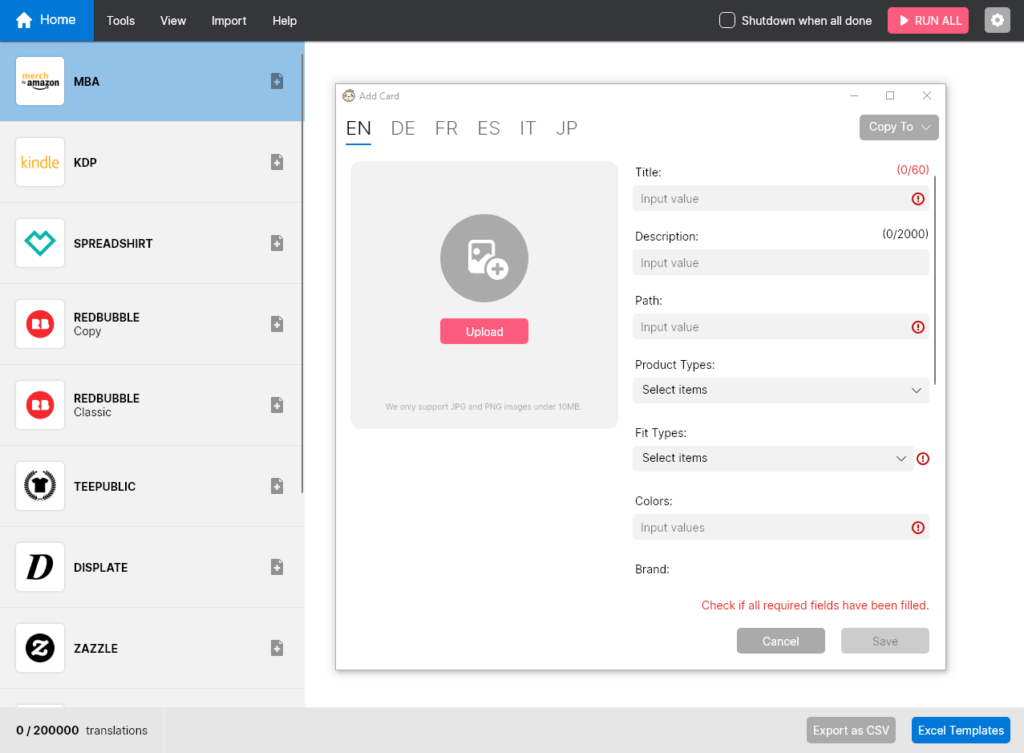Expand the Fit Types select list
The image size is (1024, 753).
pyautogui.click(x=773, y=458)
